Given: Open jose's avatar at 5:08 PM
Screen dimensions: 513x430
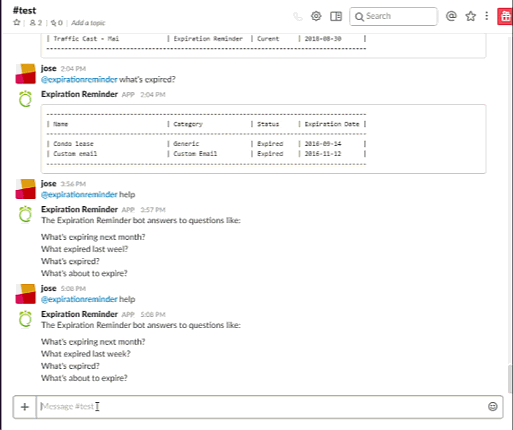Looking at the screenshot, I should (x=25, y=294).
